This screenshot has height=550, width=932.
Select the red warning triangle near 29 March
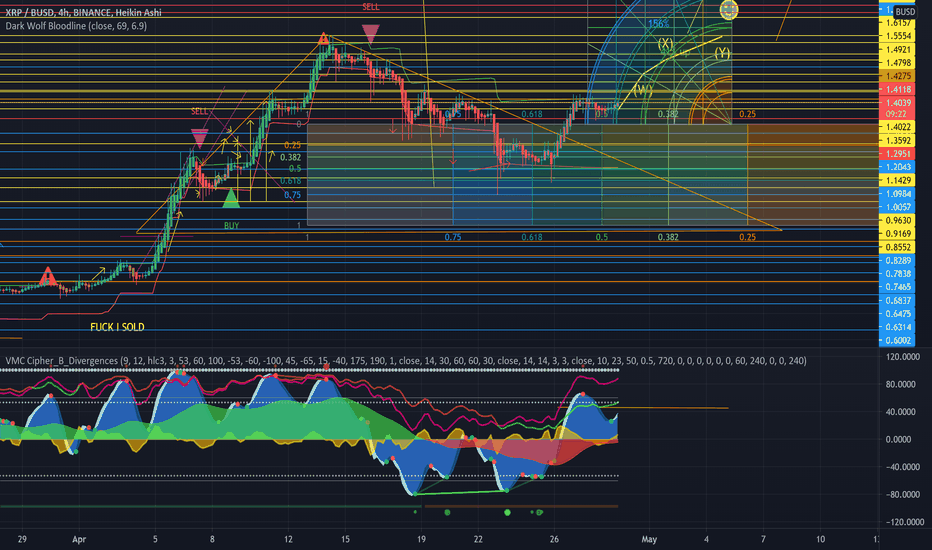[48, 276]
